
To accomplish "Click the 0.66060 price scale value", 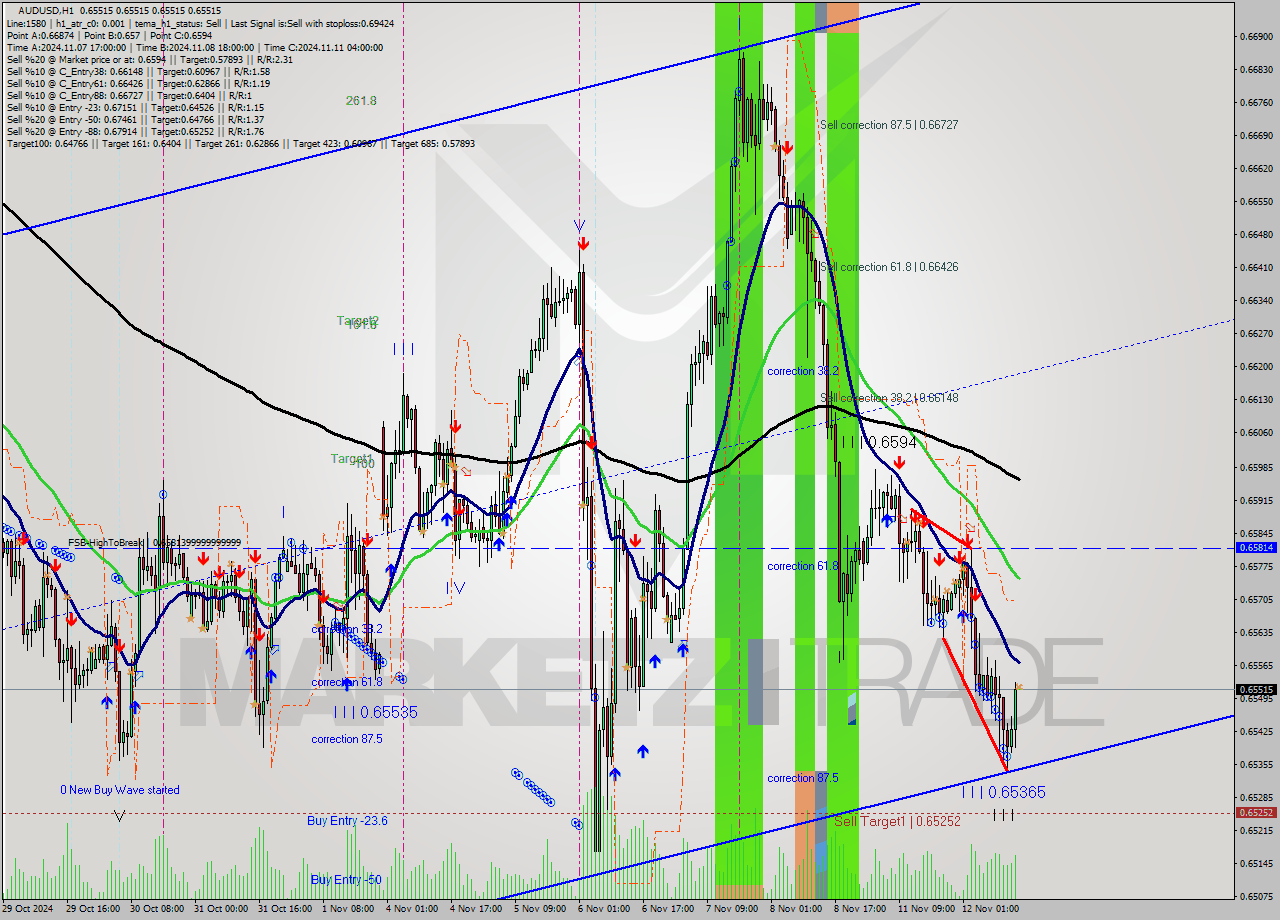I will [x=1256, y=433].
